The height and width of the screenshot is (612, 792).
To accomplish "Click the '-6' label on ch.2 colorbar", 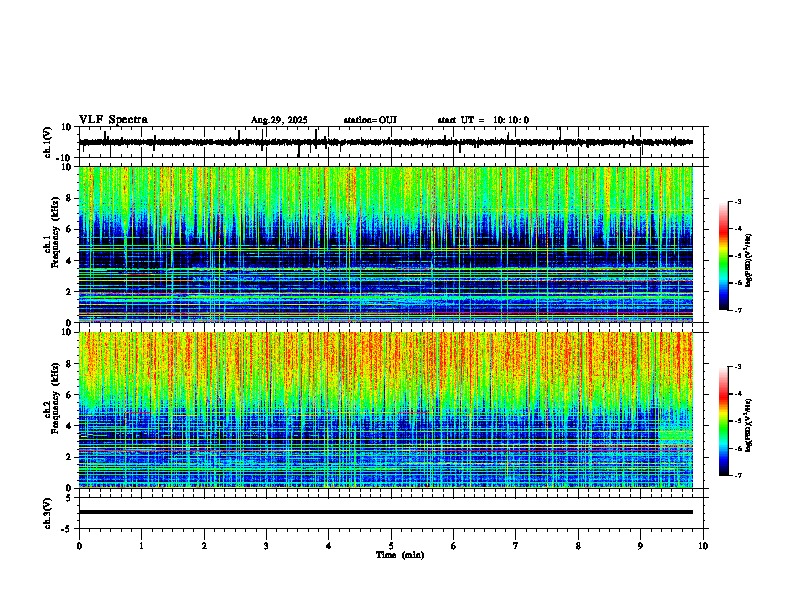I will pos(738,448).
